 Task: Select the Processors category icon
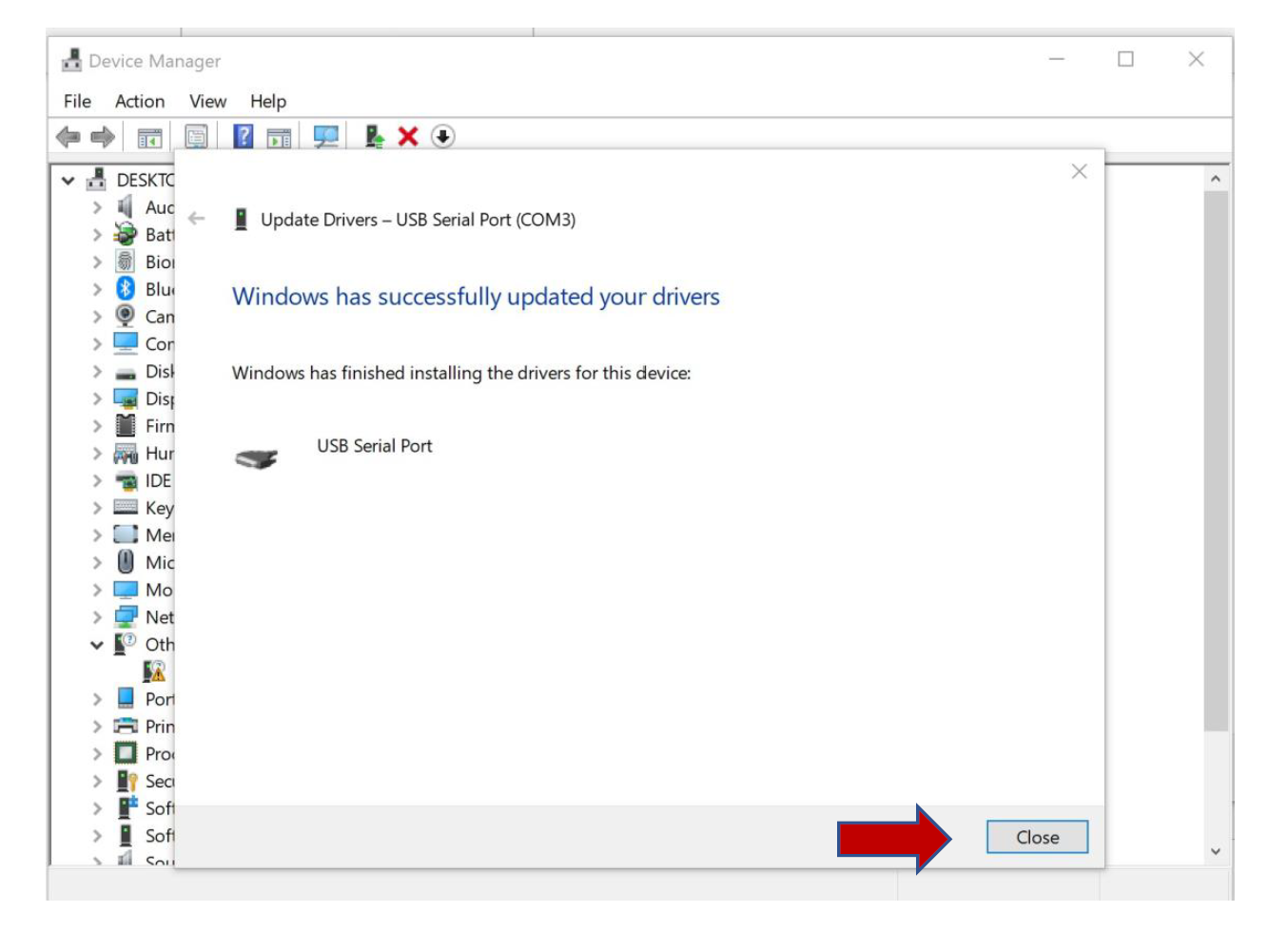[126, 753]
